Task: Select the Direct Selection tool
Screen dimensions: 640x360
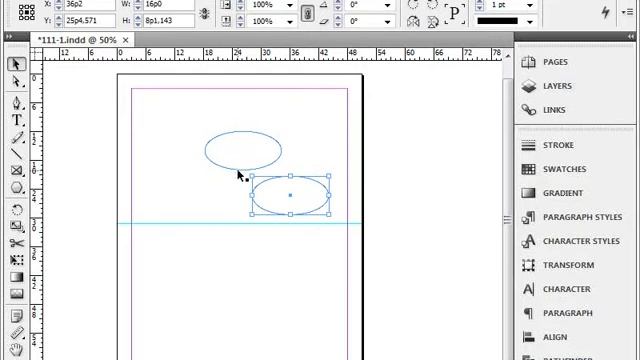Action: pos(16,82)
